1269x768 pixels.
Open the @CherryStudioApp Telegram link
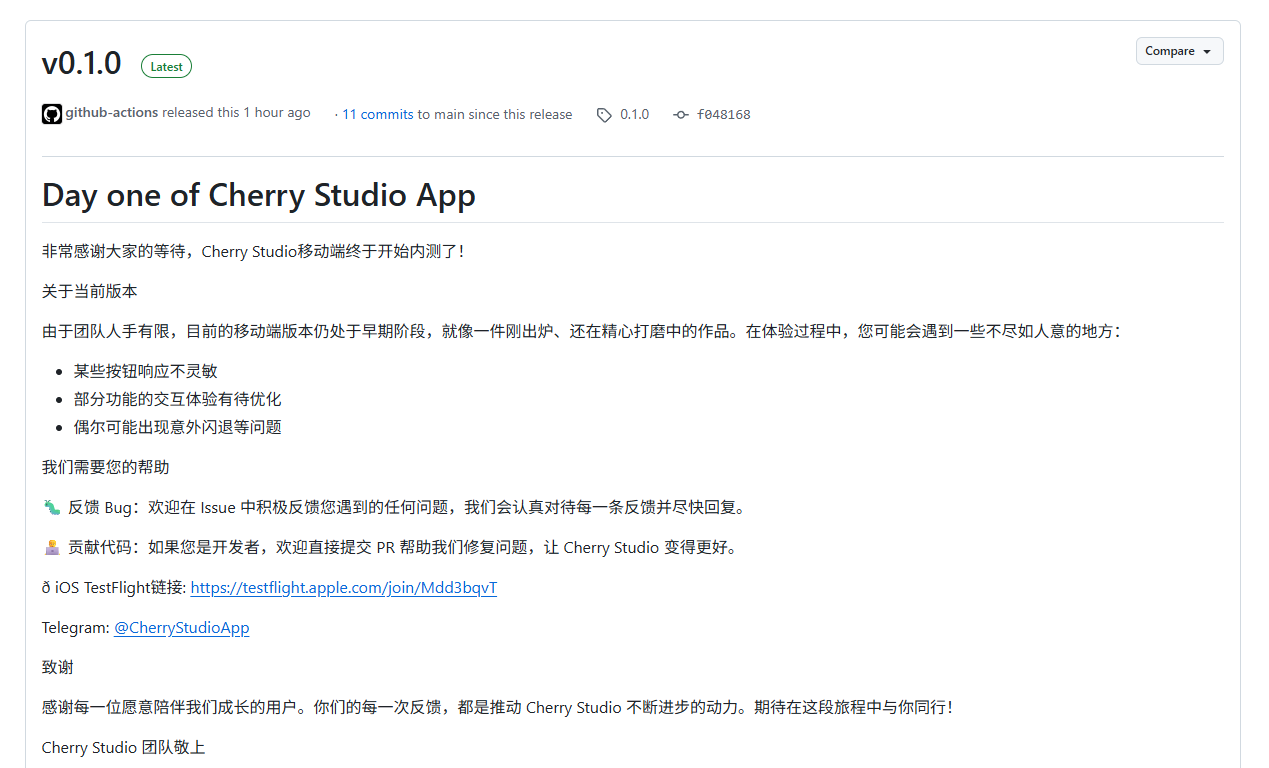(x=181, y=627)
